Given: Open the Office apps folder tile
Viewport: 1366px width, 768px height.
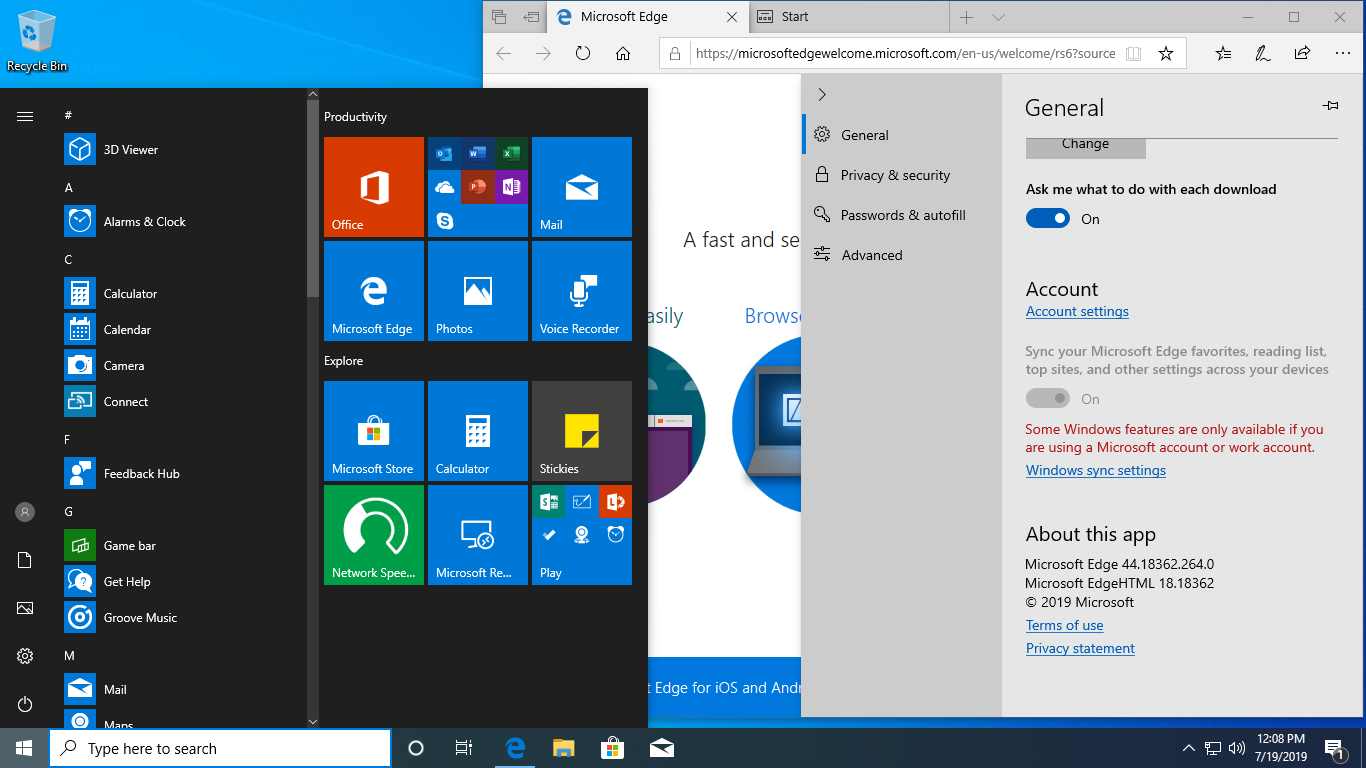Looking at the screenshot, I should pyautogui.click(x=478, y=187).
